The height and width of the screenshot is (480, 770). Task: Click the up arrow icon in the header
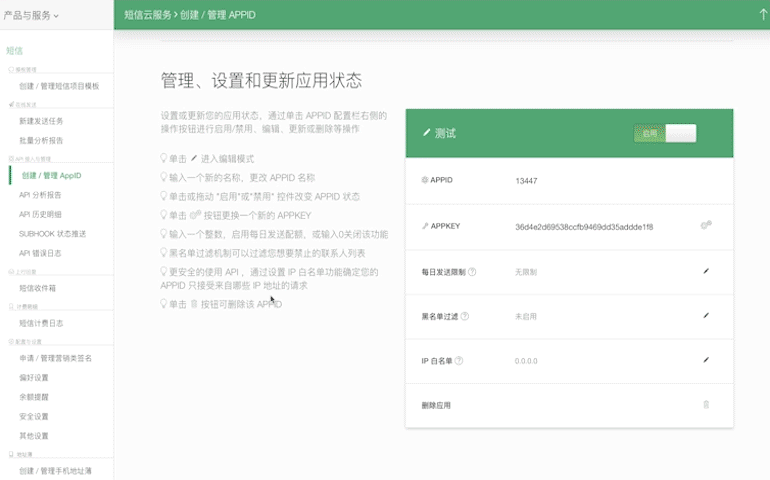point(763,15)
